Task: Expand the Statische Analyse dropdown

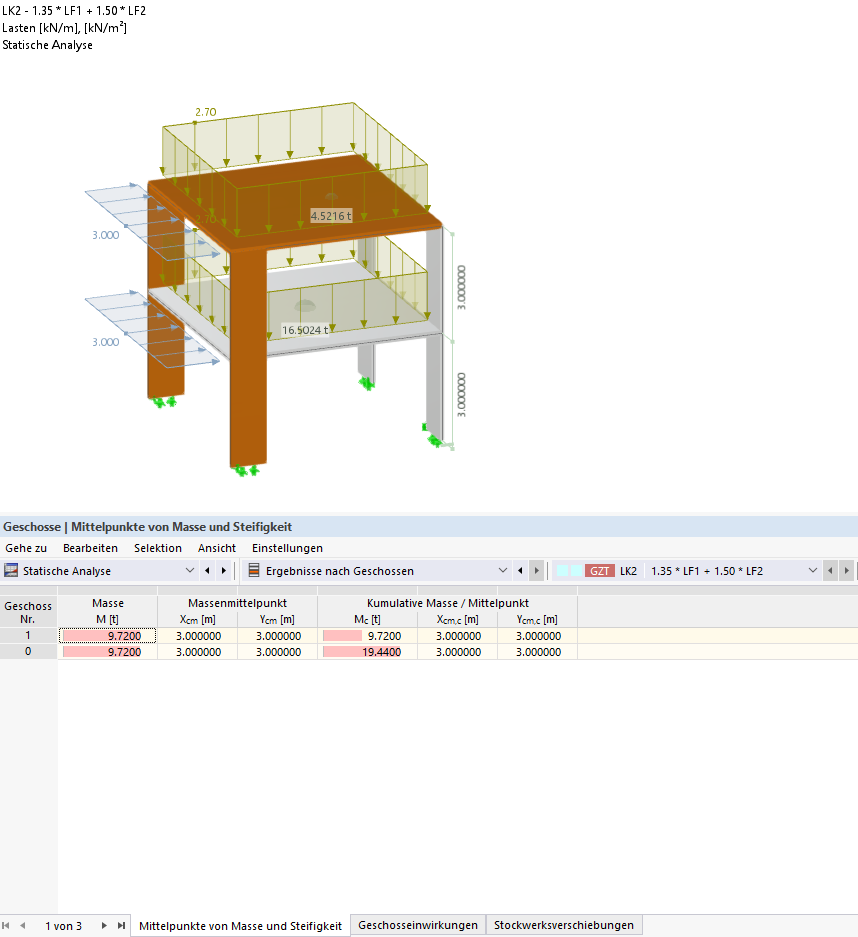Action: [x=190, y=571]
